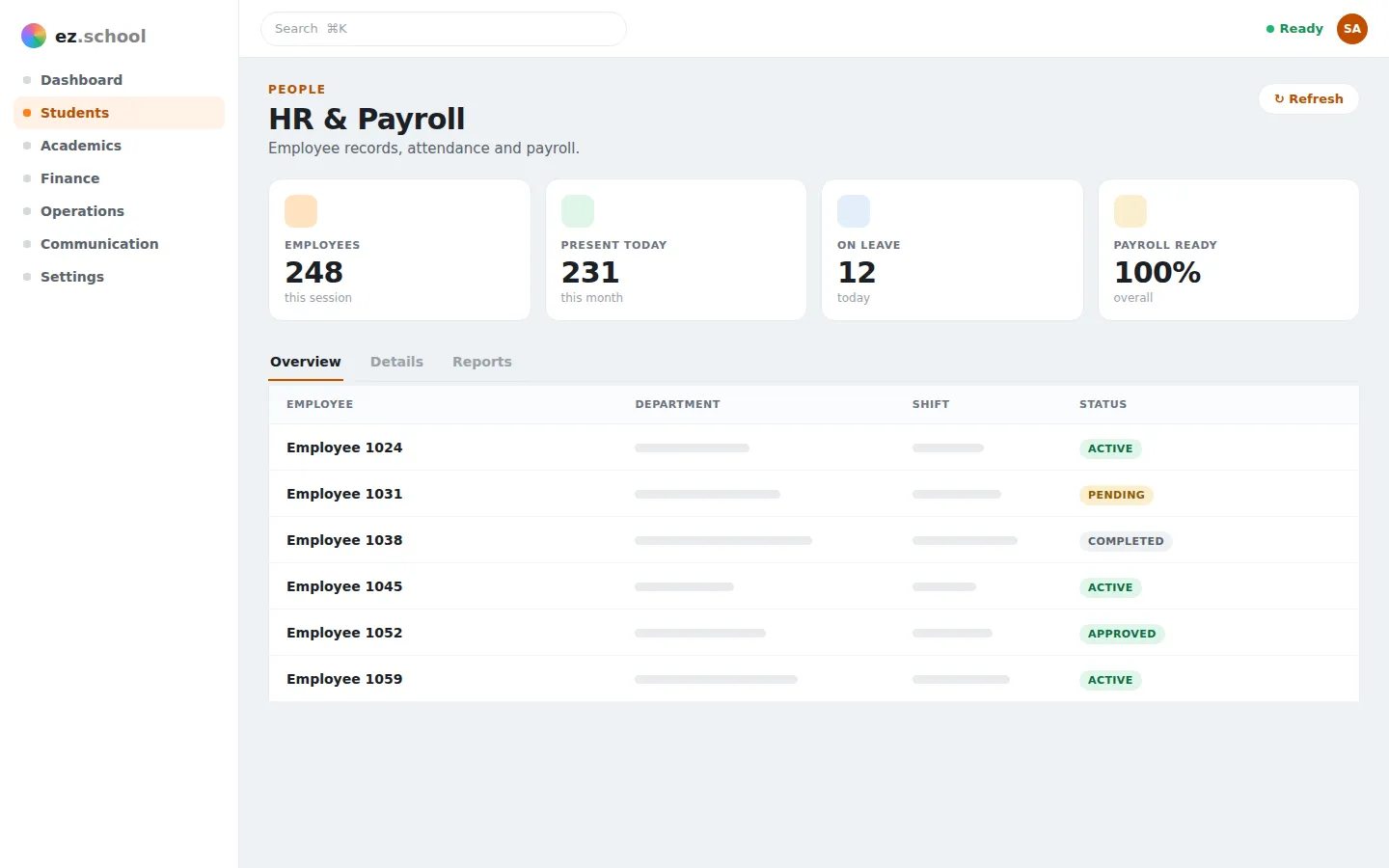Select Students in the sidebar

point(120,113)
